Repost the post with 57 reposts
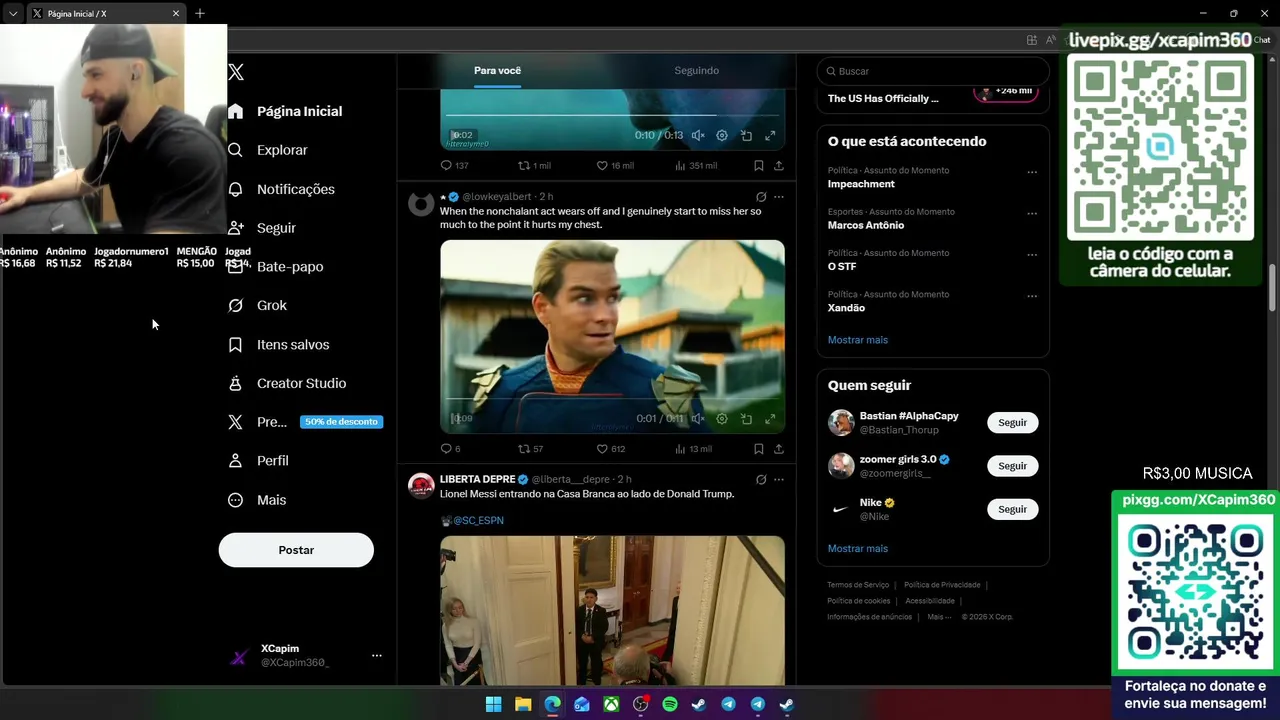The image size is (1280, 720). [x=530, y=449]
